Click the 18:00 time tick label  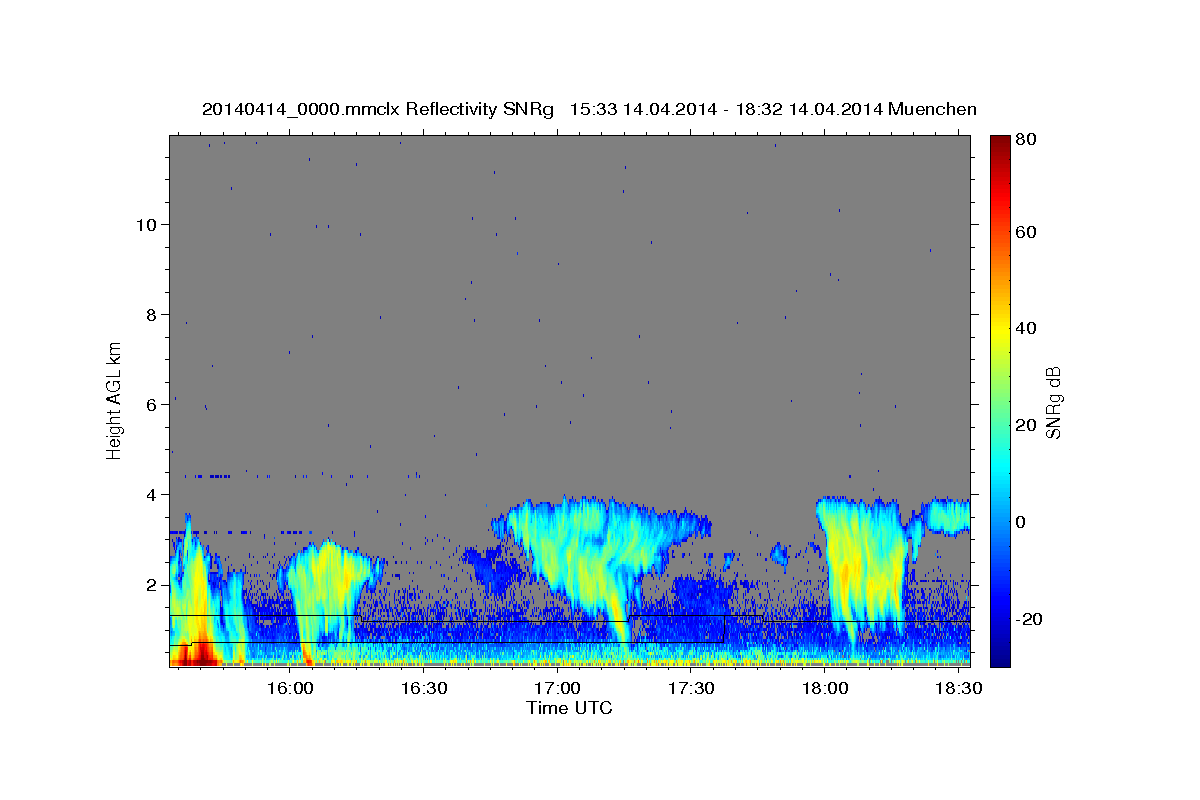coord(824,688)
